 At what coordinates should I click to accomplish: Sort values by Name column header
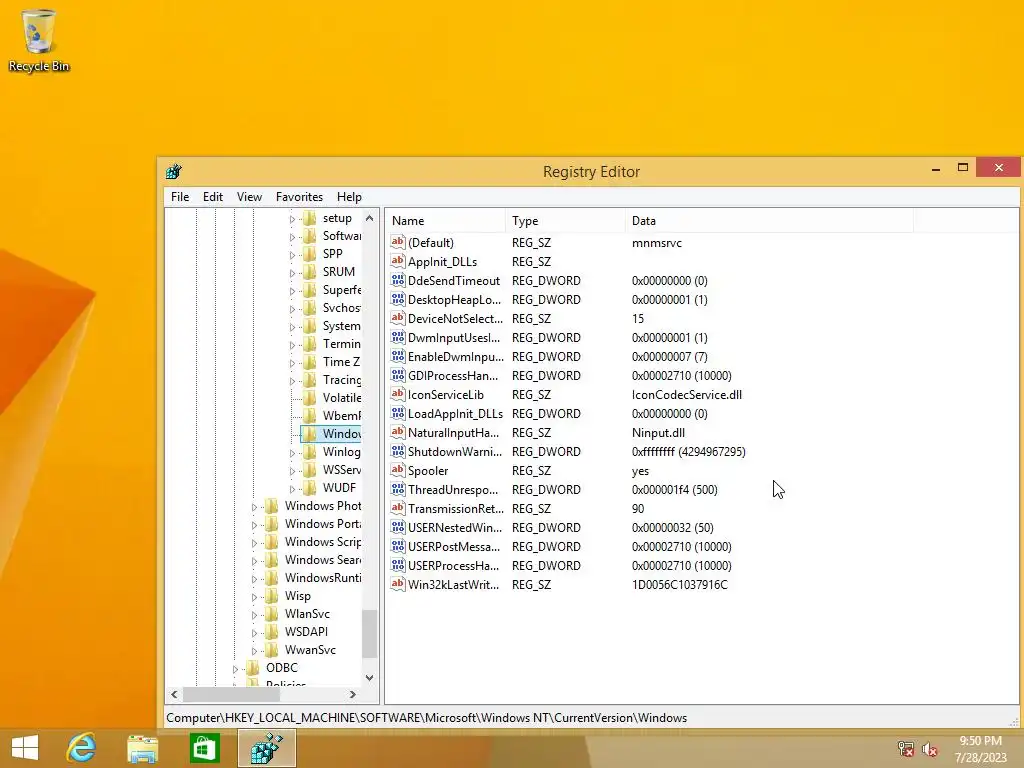coord(445,221)
